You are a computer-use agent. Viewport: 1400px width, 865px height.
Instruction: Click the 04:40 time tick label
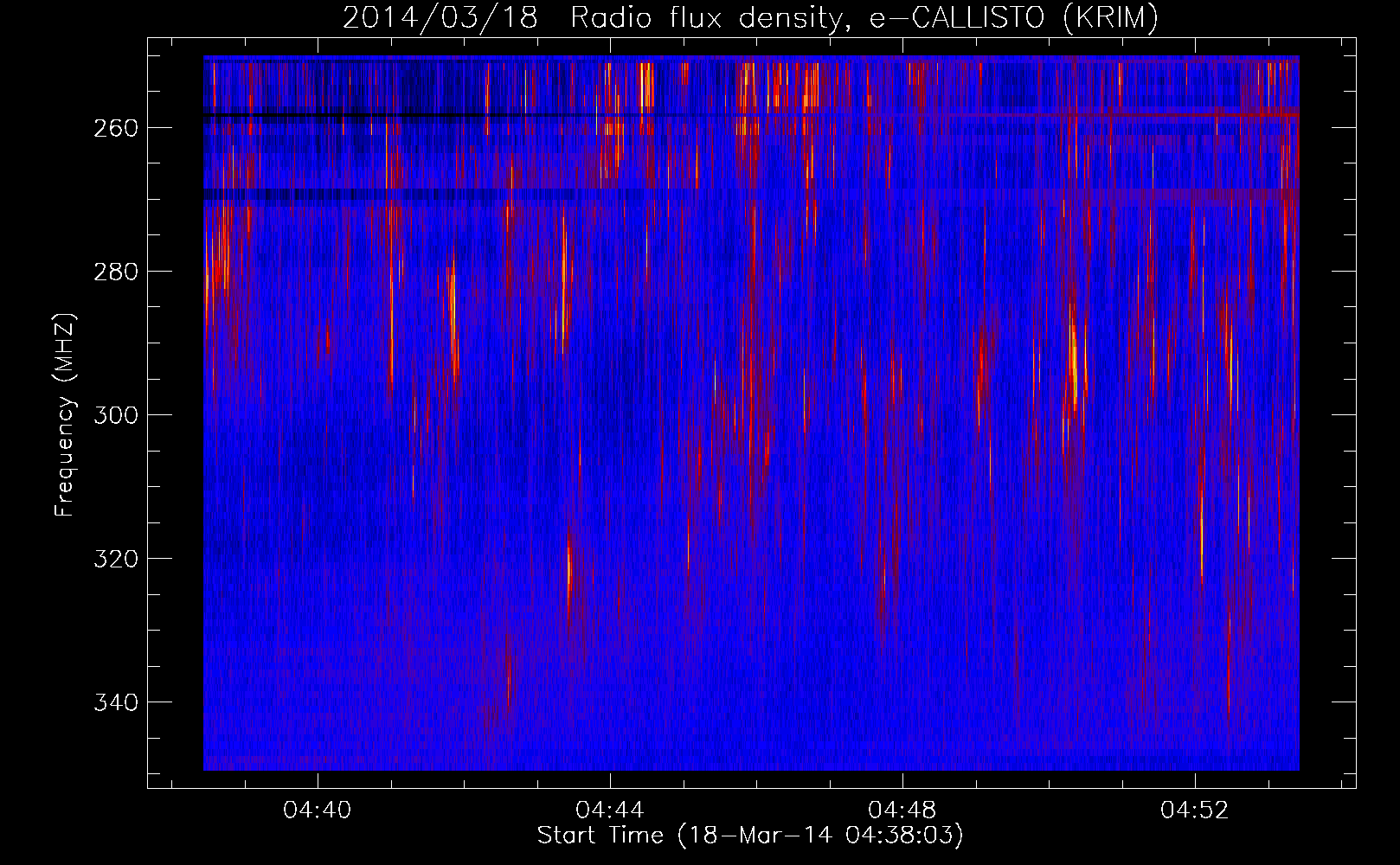318,811
